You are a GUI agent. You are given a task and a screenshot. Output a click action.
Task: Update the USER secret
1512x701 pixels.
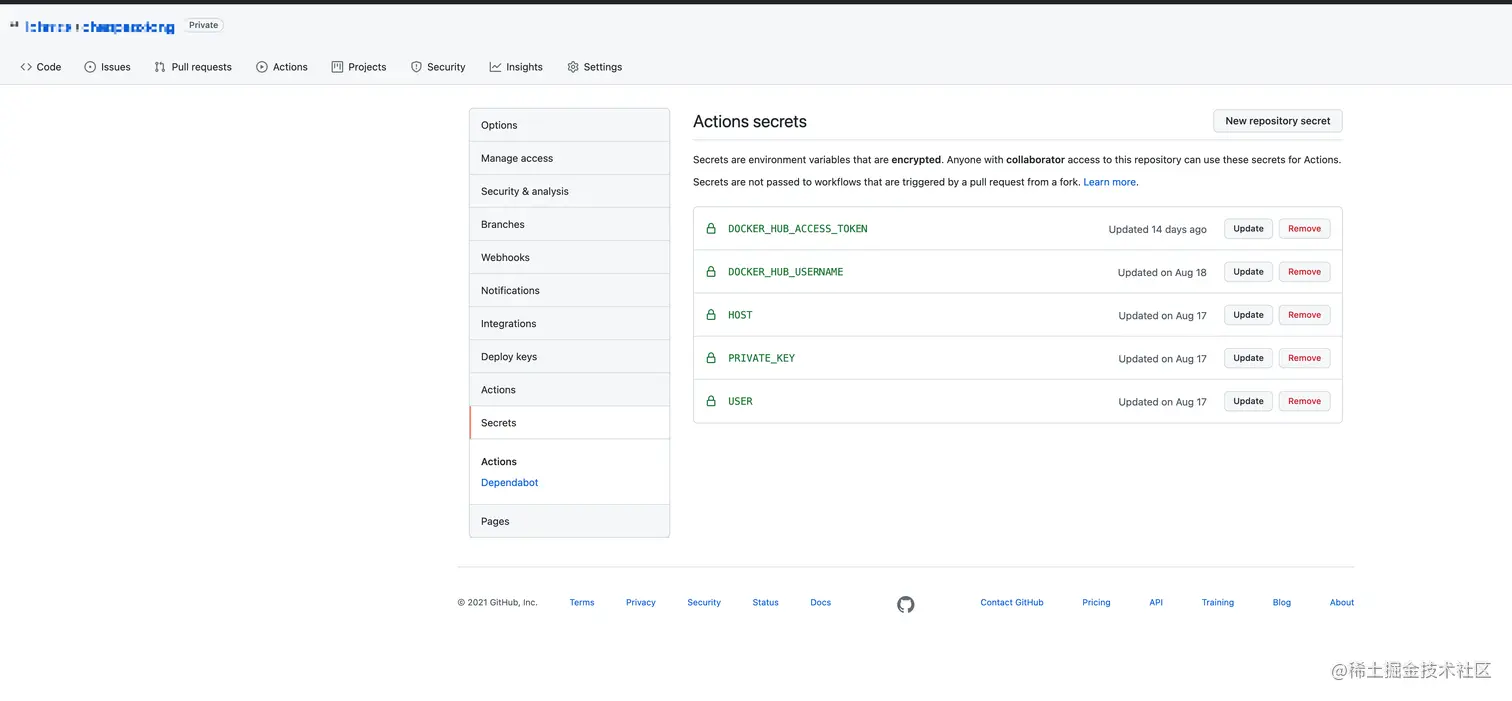(x=1248, y=401)
